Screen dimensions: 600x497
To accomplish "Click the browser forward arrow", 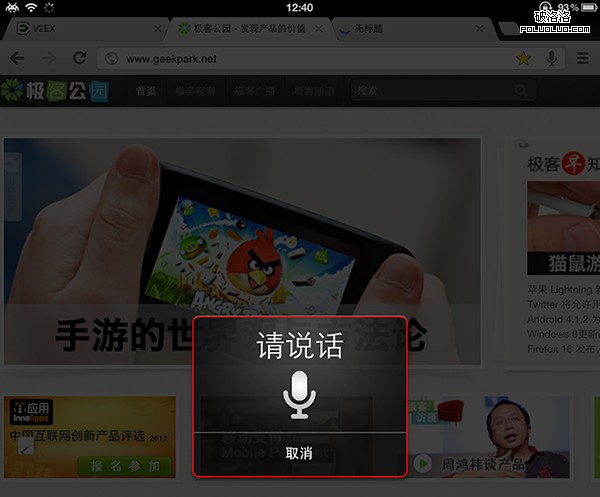I will click(x=47, y=59).
